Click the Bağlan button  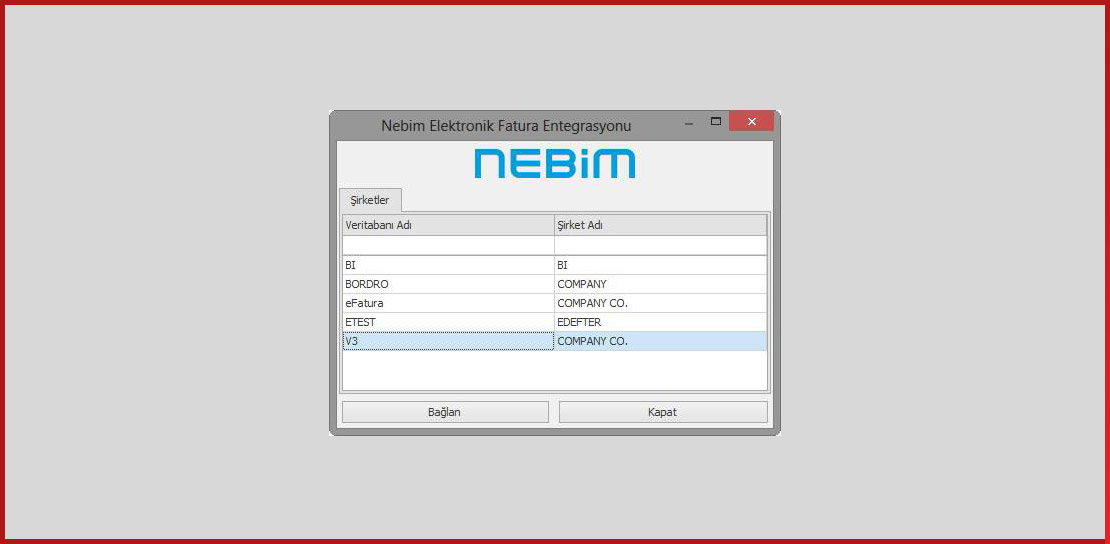445,412
